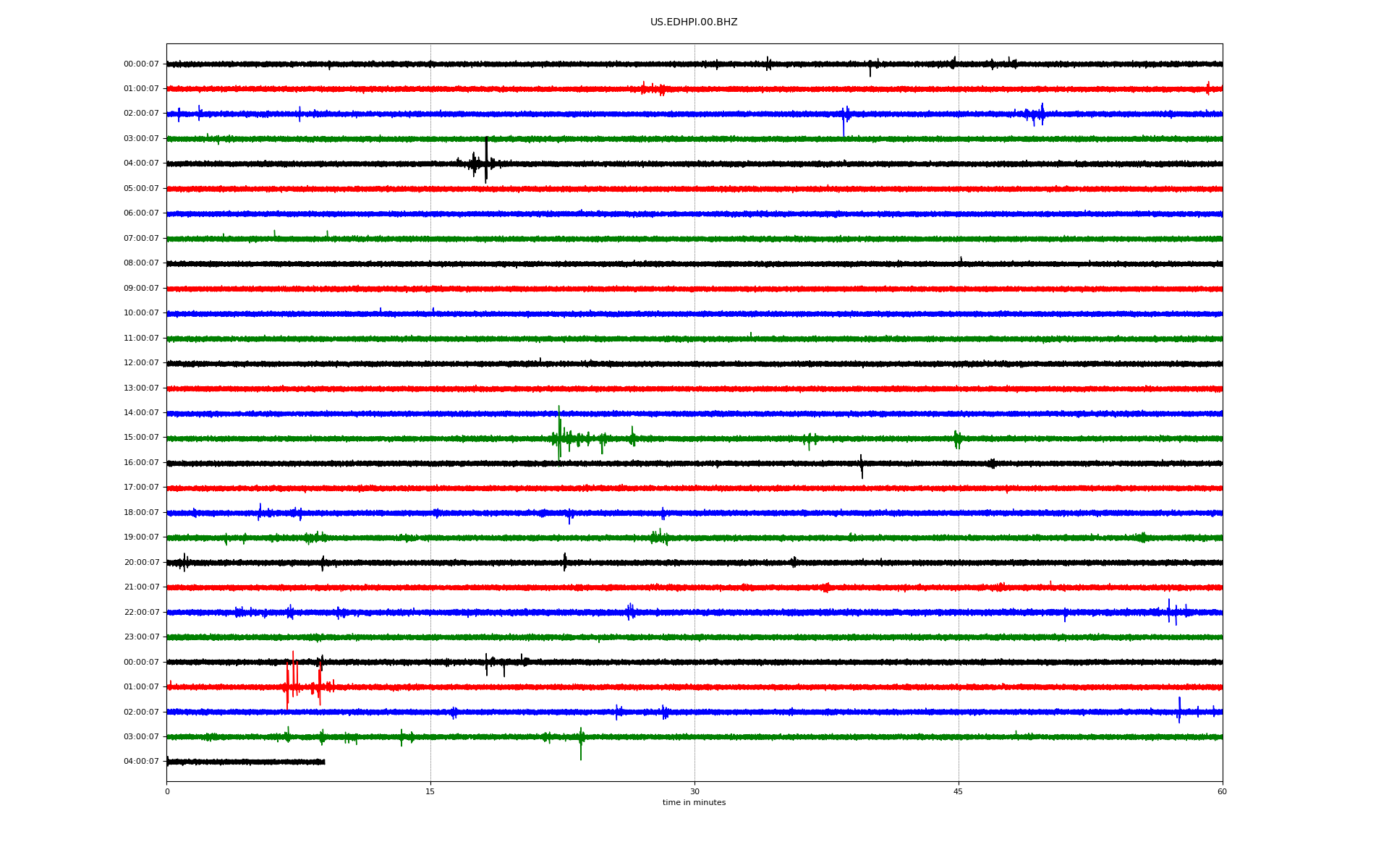This screenshot has width=1389, height=868.
Task: Click the 12:00:07 time label
Action: pos(141,363)
